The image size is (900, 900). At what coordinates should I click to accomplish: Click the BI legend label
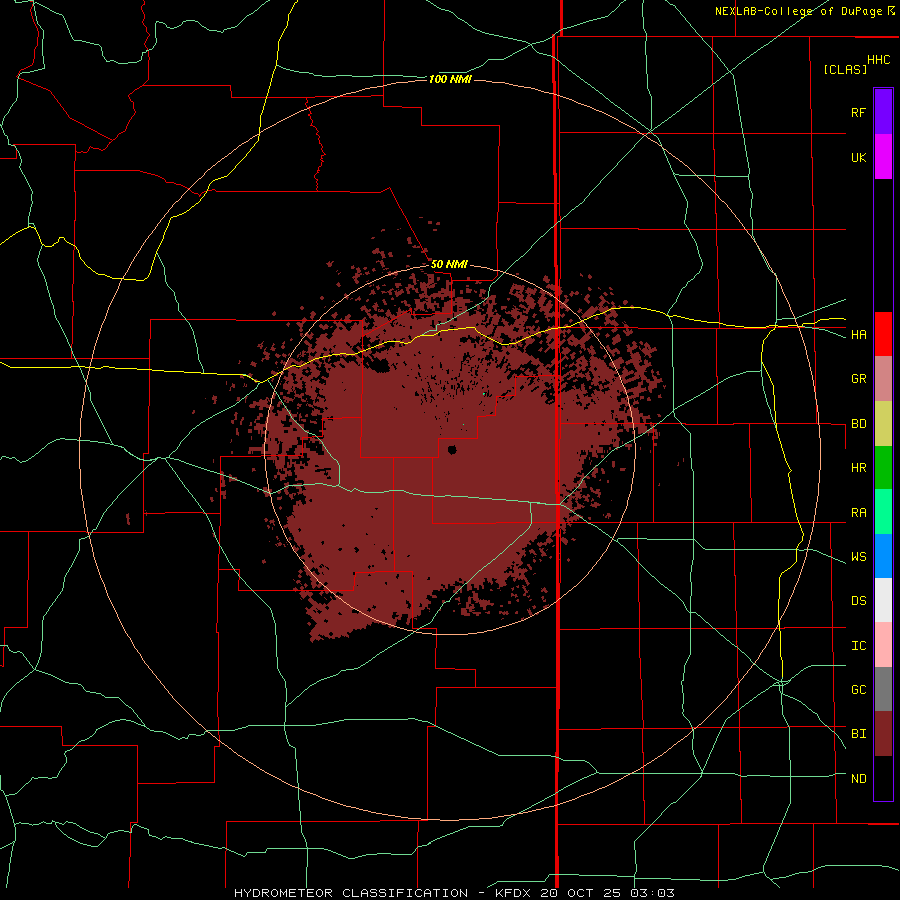point(858,734)
